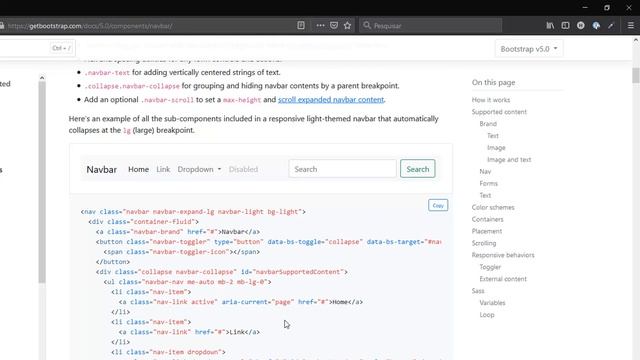Go to Image and text section

click(x=509, y=160)
